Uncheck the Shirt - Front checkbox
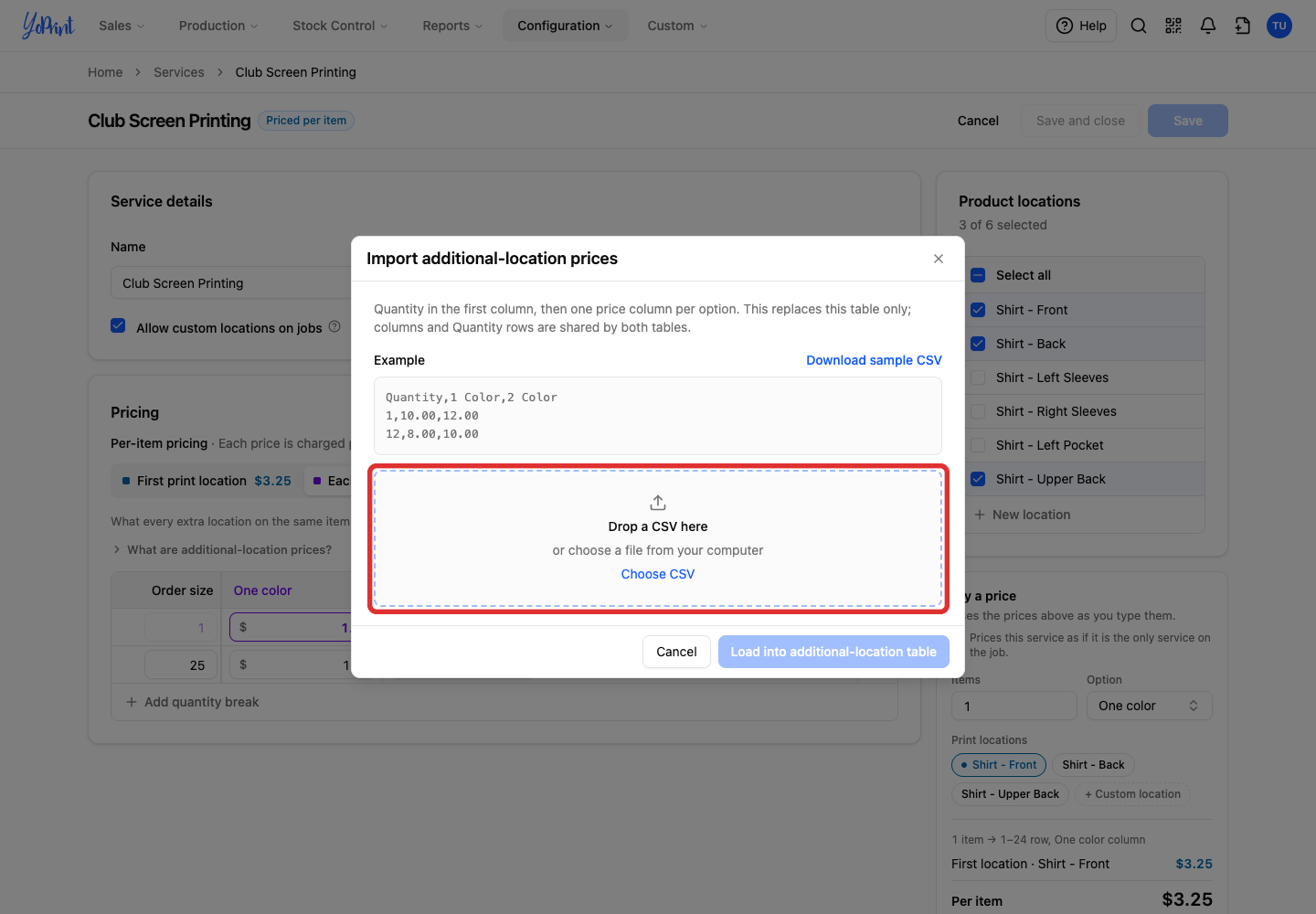 [x=978, y=310]
